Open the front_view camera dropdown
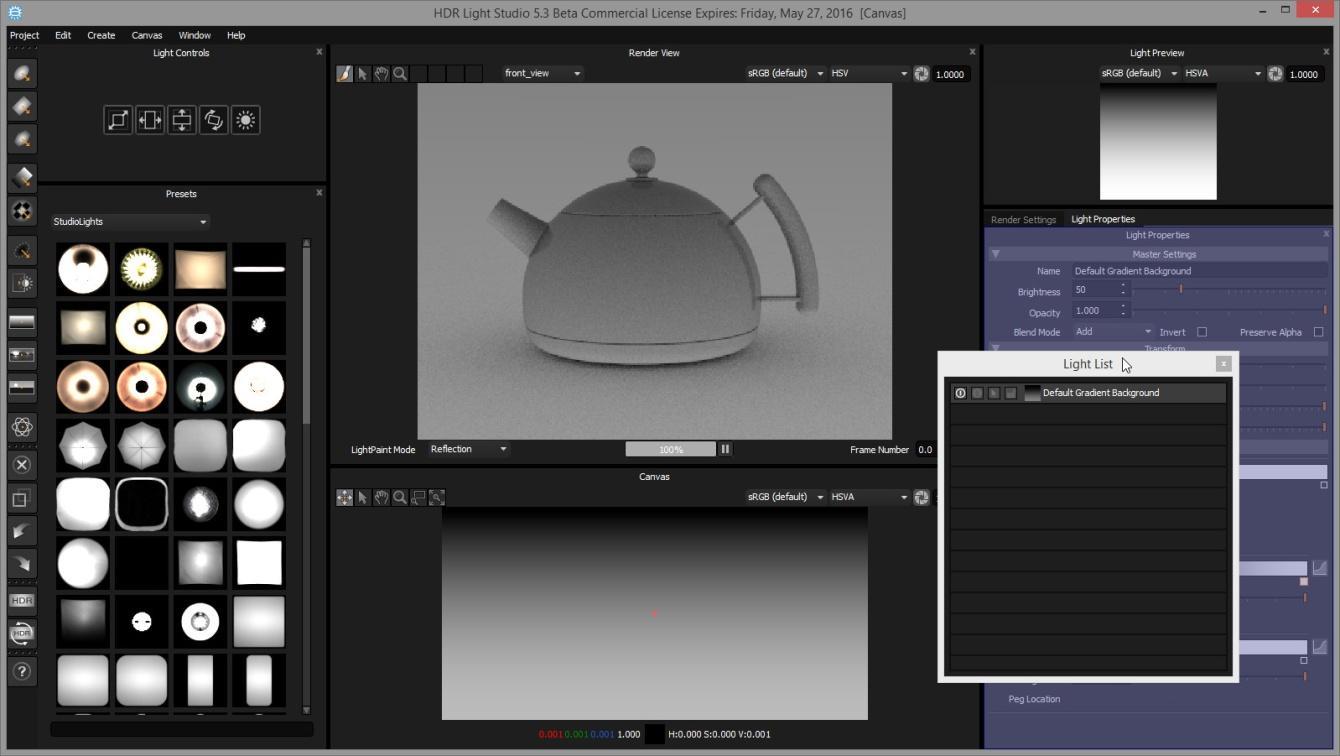1340x756 pixels. click(543, 74)
